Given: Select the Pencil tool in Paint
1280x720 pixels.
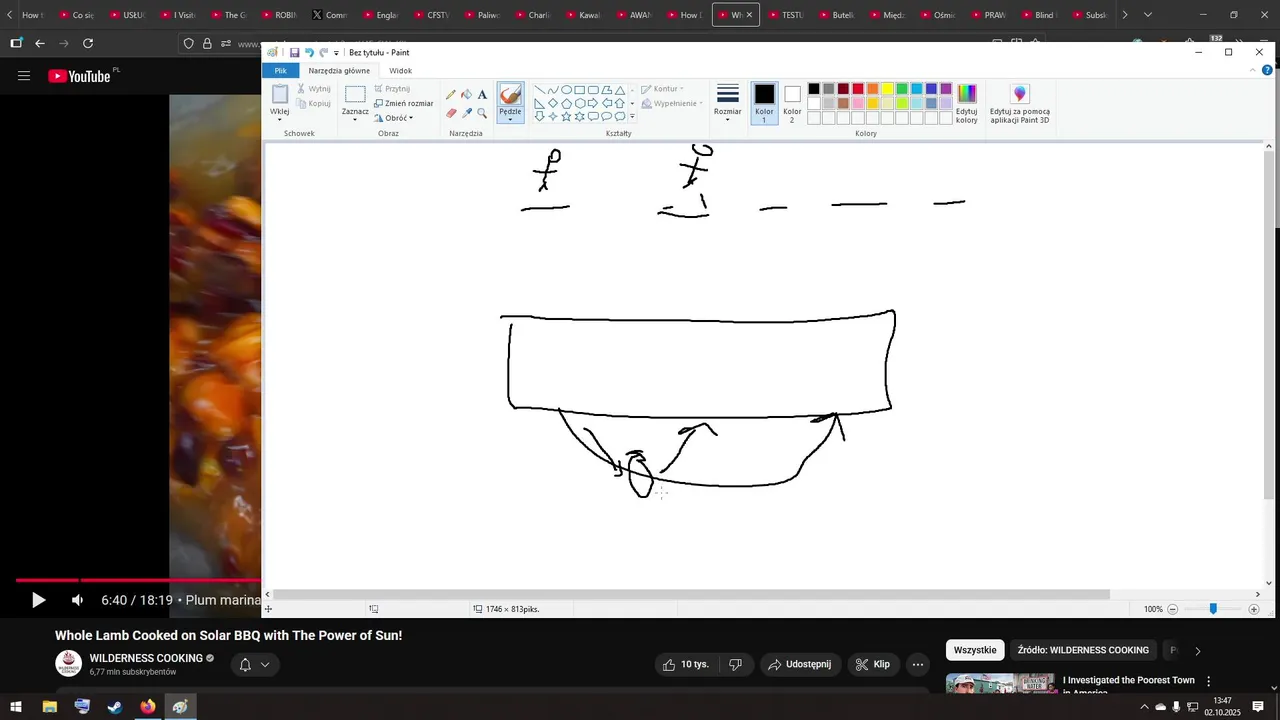Looking at the screenshot, I should [x=451, y=94].
